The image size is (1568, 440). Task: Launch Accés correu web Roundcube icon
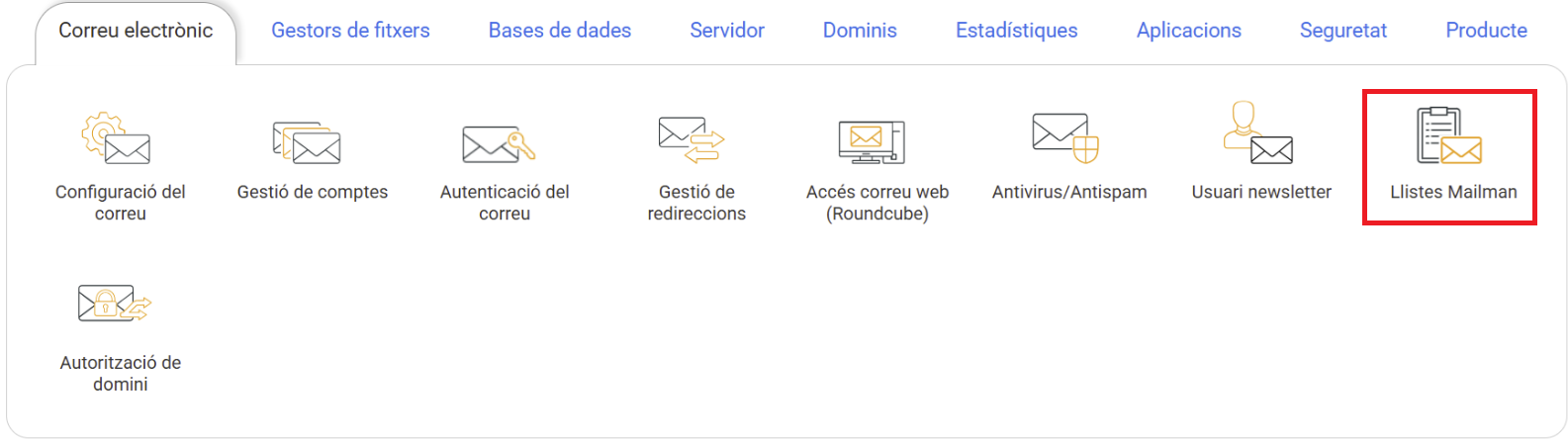[872, 142]
